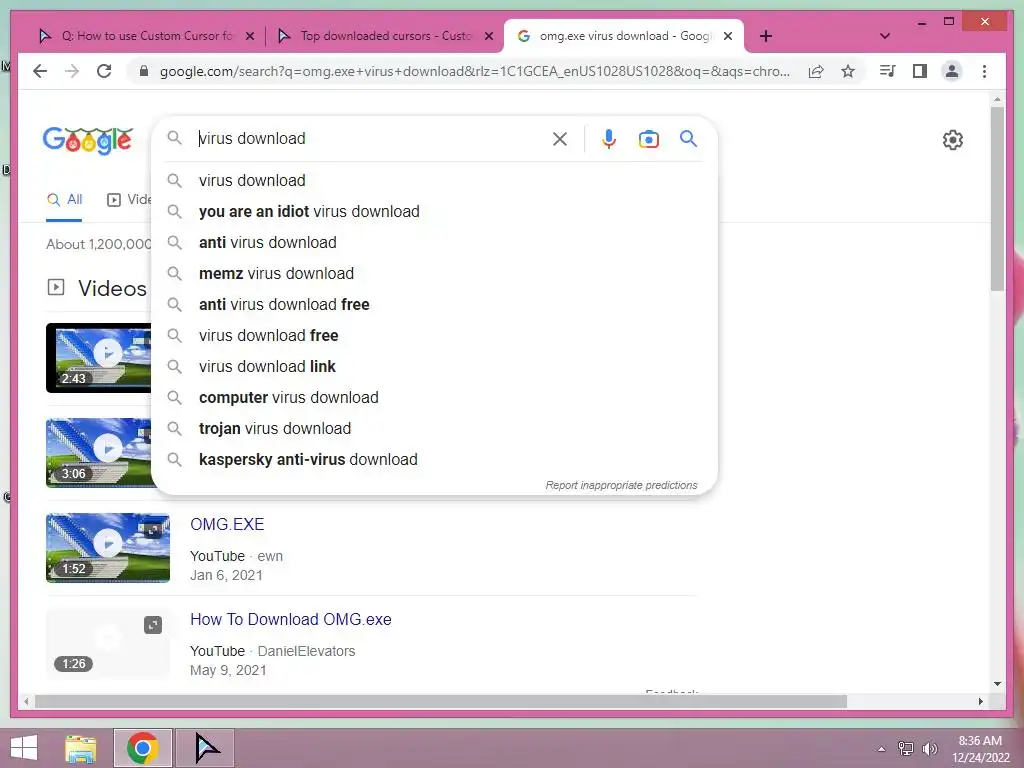Image resolution: width=1024 pixels, height=768 pixels.
Task: Click the scroll down arrow of page
Action: pos(997,684)
